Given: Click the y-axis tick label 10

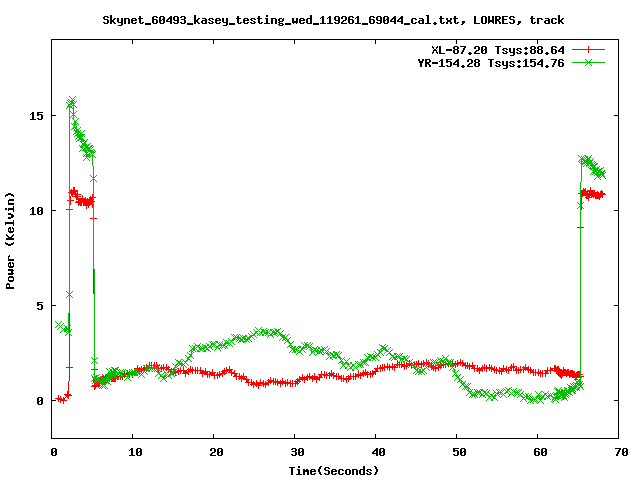Looking at the screenshot, I should [36, 211].
